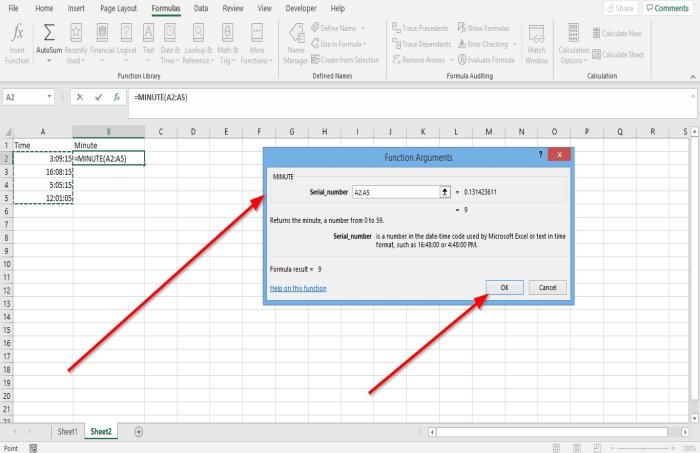Click Create from Selection
The width and height of the screenshot is (700, 453).
(345, 59)
